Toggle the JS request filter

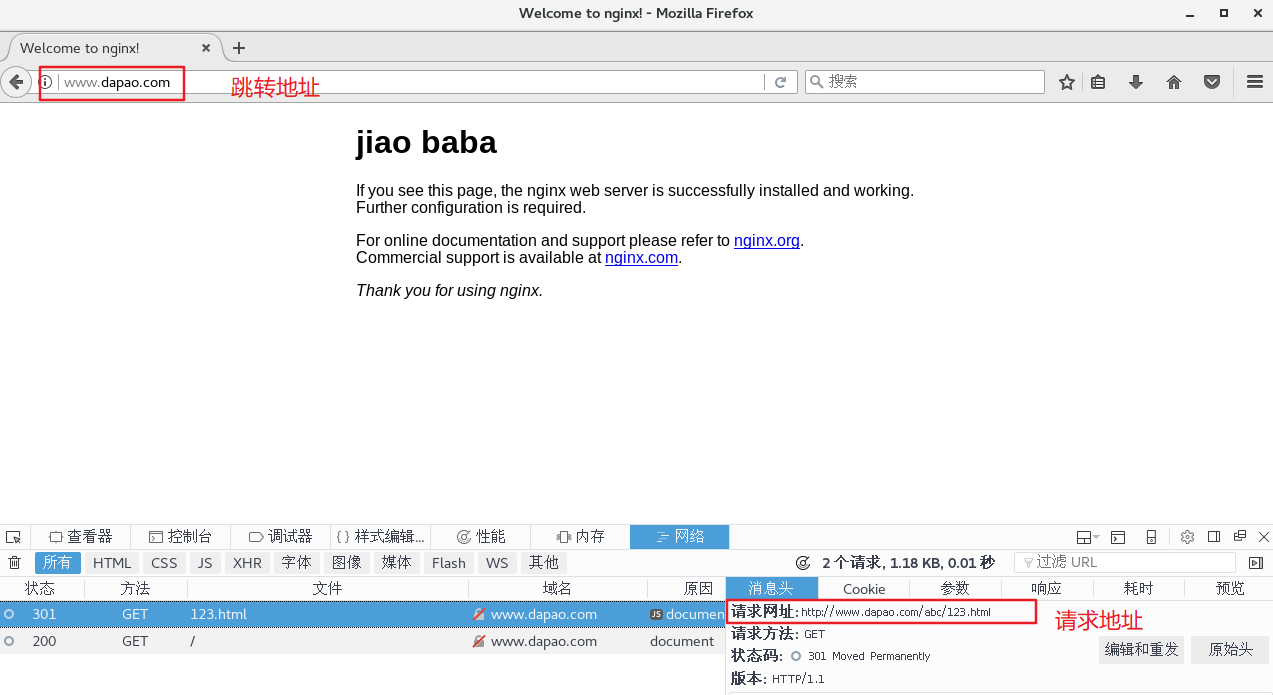tap(205, 563)
